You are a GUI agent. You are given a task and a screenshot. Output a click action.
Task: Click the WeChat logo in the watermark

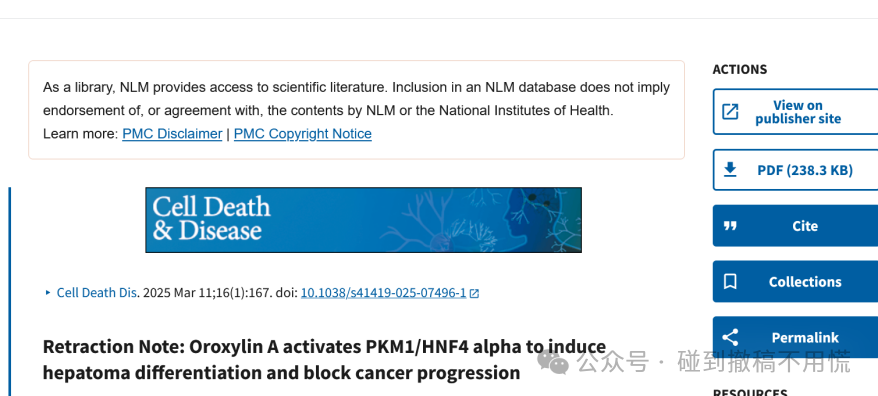552,362
